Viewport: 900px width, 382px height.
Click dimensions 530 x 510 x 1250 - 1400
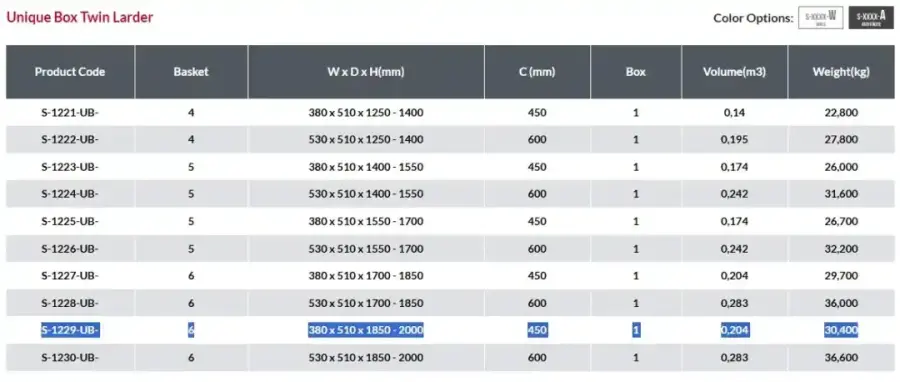click(x=366, y=139)
